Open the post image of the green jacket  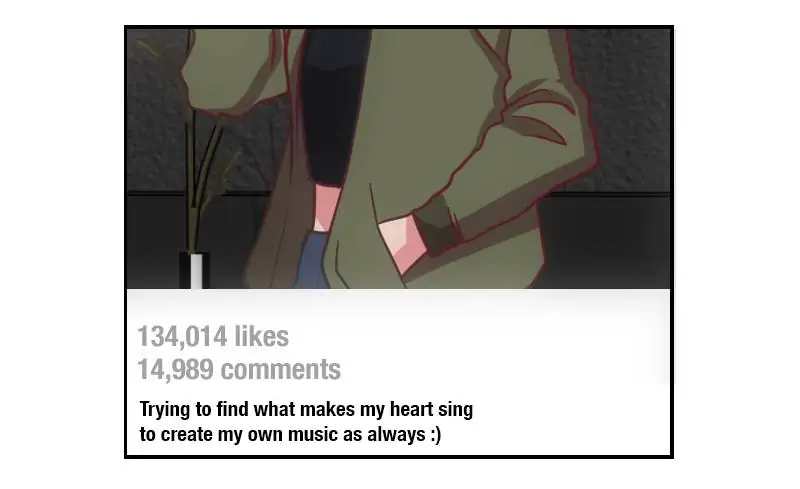pyautogui.click(x=398, y=159)
